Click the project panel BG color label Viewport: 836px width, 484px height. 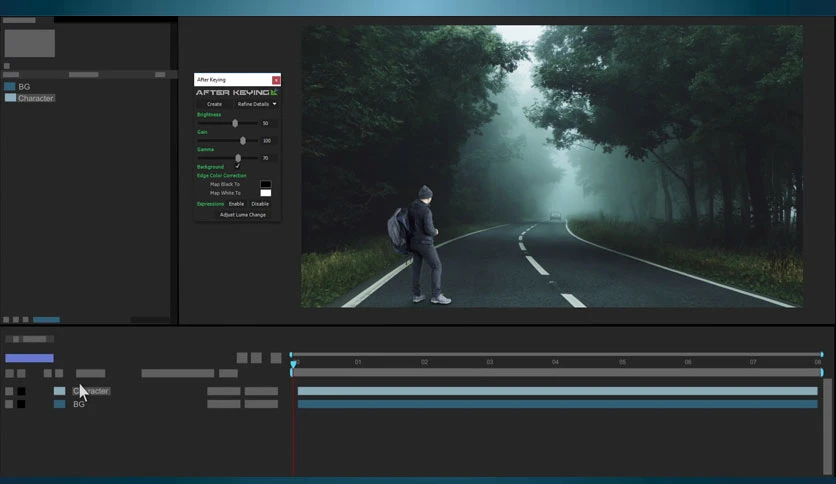pos(10,86)
